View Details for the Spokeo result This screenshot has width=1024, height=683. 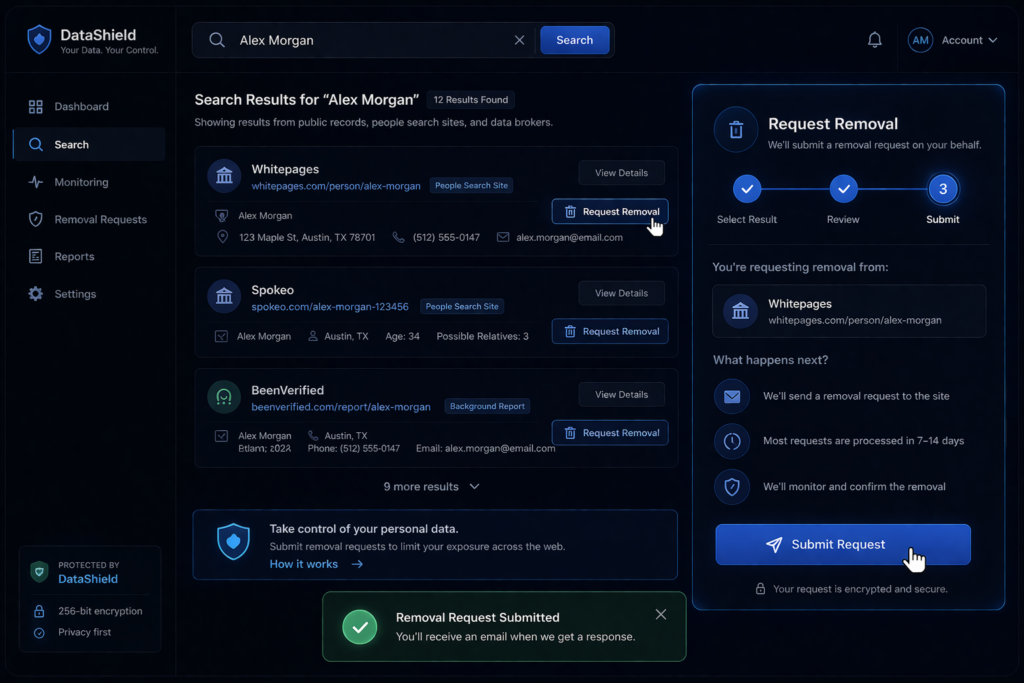point(621,293)
